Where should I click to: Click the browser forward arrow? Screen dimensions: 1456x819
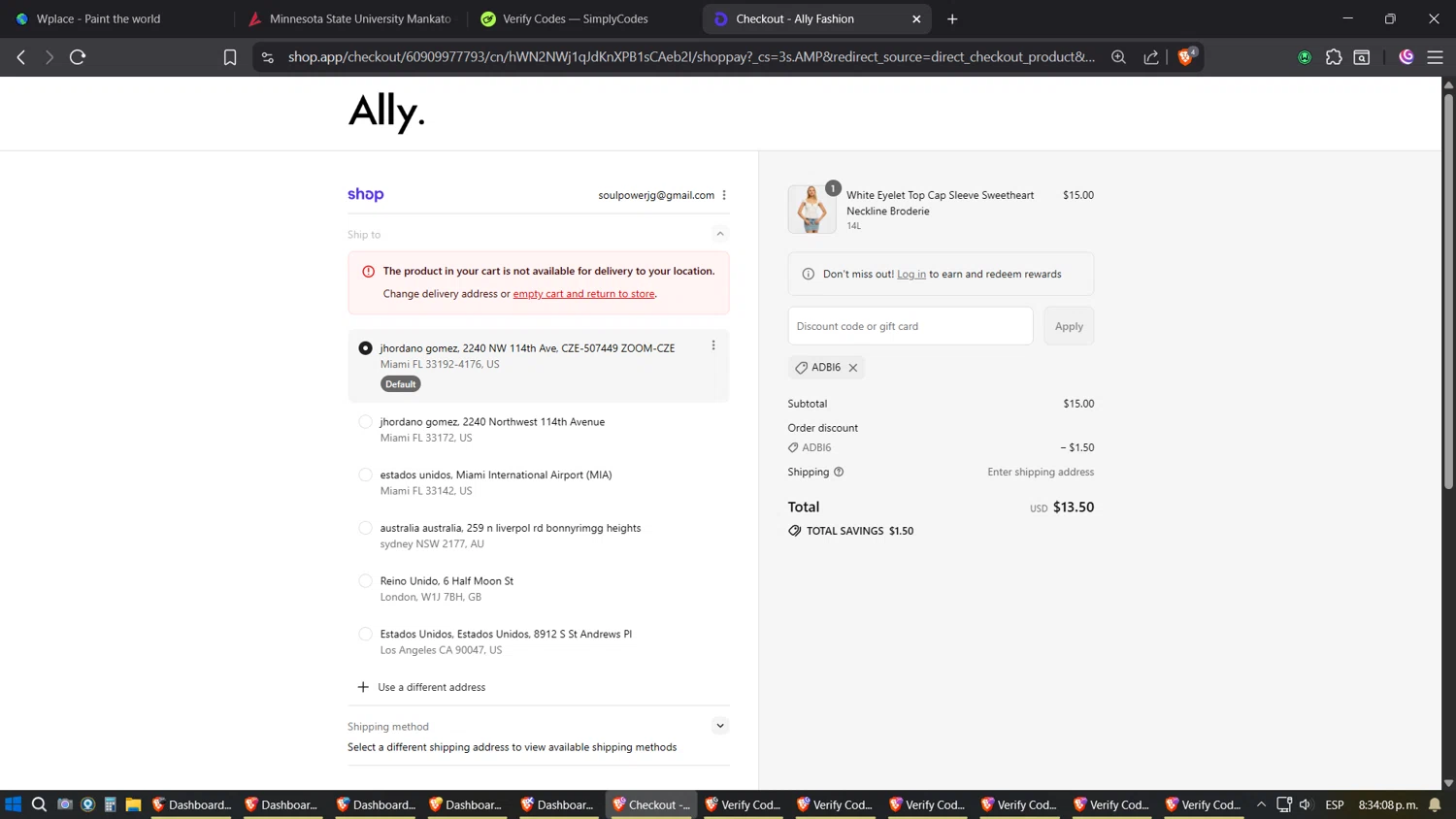[49, 57]
